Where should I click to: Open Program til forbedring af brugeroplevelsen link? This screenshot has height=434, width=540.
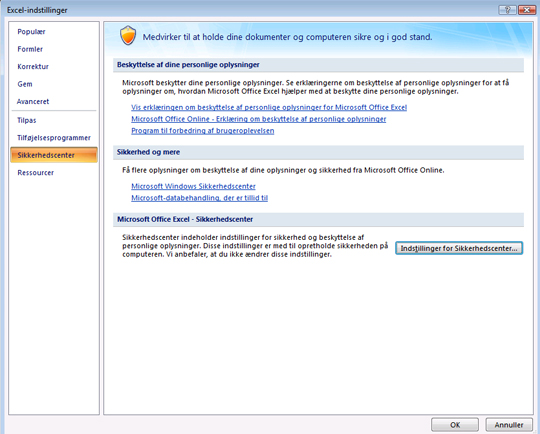click(x=202, y=131)
